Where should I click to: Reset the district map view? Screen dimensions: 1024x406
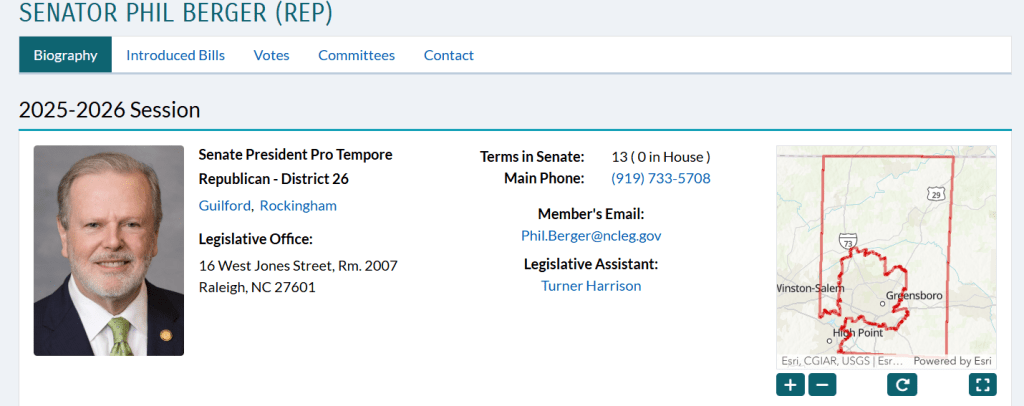(902, 385)
